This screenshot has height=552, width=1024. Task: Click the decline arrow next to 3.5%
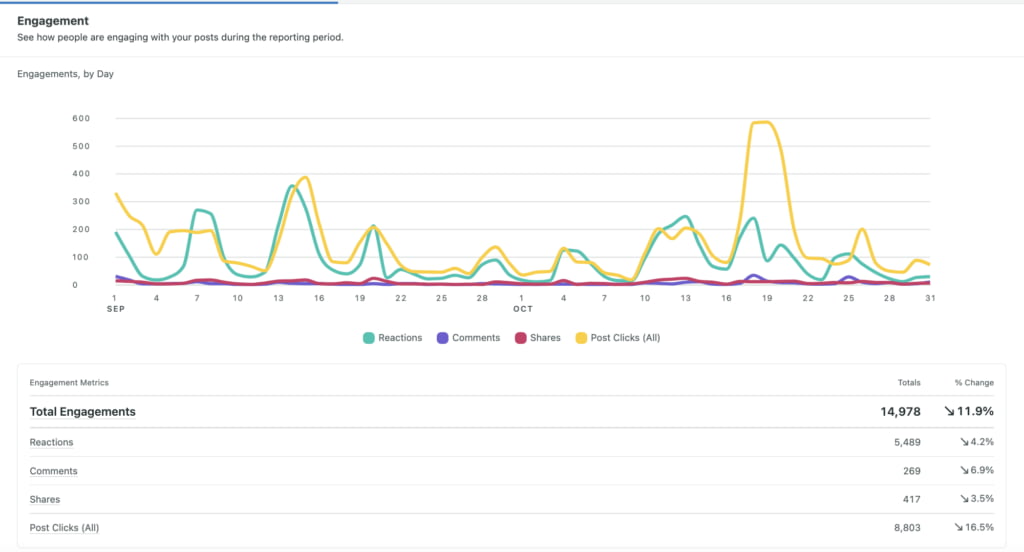962,499
